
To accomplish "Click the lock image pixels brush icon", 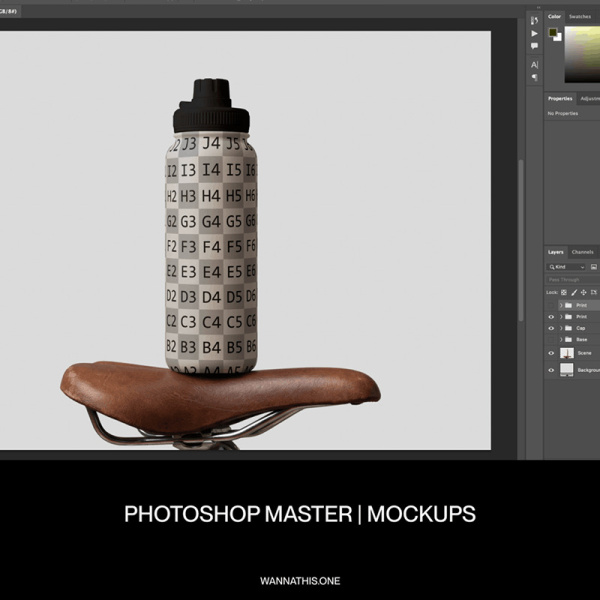I will point(574,292).
